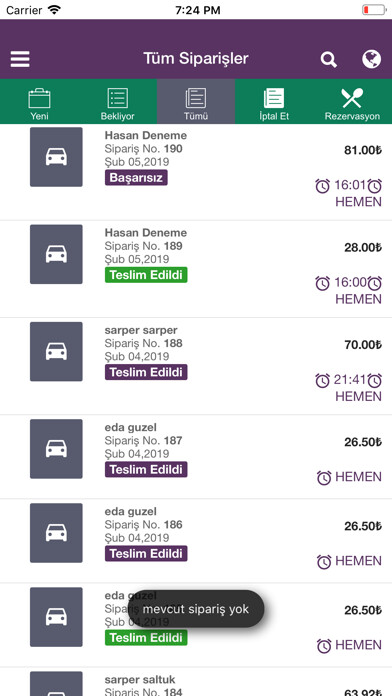Tap car icon of order 190

tap(56, 157)
